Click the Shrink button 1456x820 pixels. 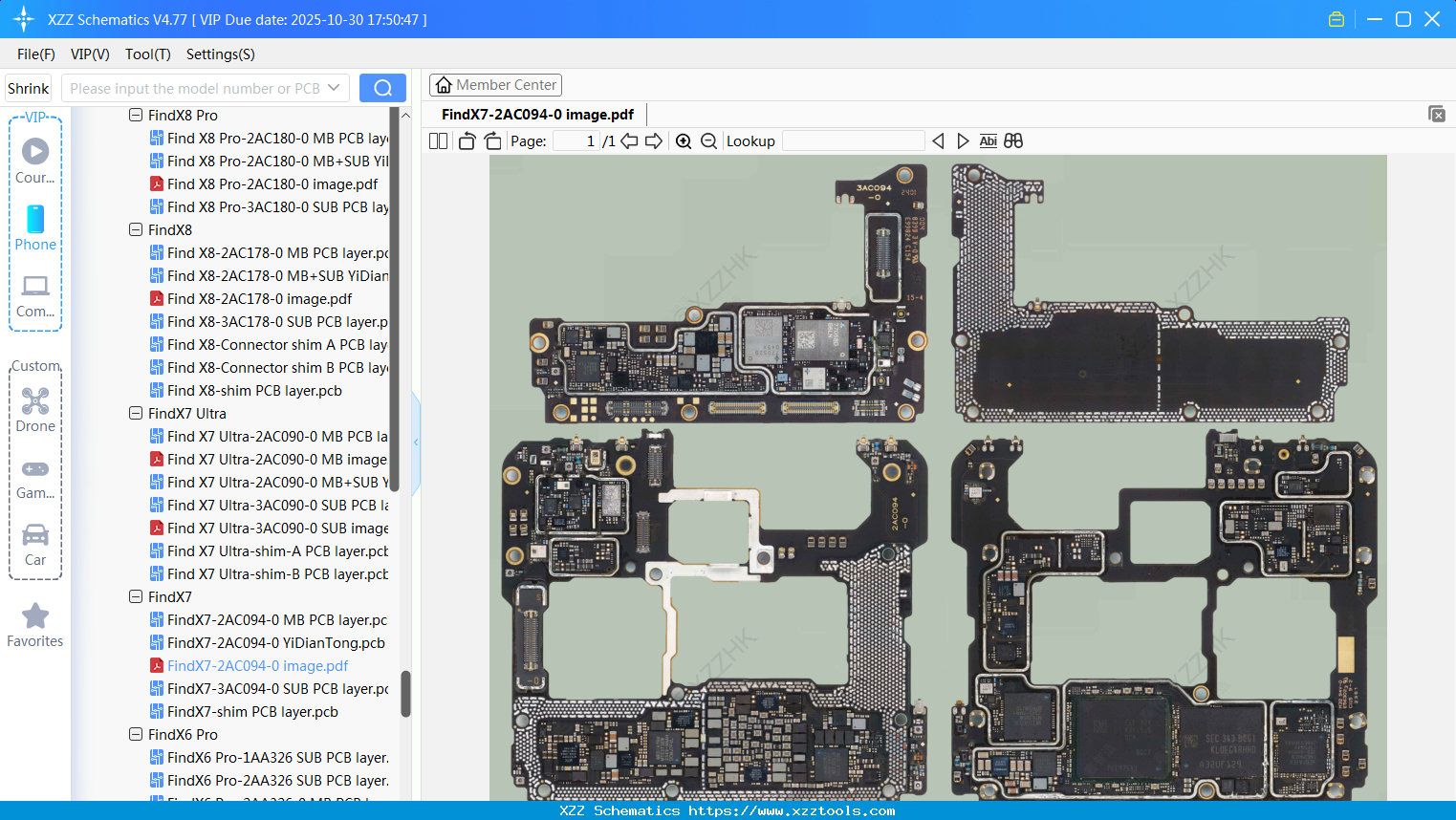(28, 88)
